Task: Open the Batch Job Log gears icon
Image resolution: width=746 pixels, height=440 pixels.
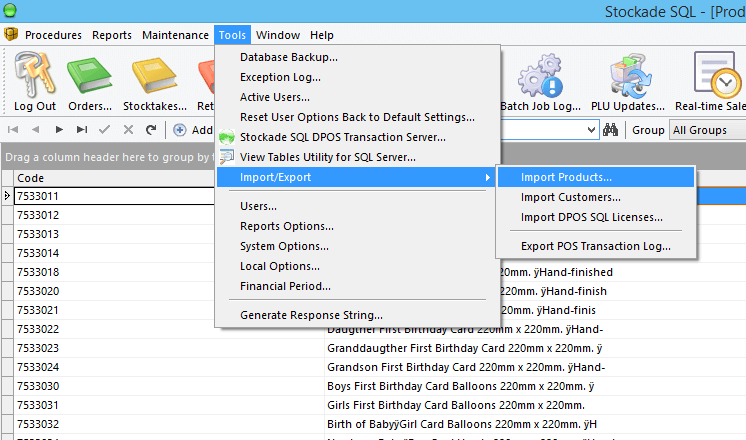Action: click(540, 75)
